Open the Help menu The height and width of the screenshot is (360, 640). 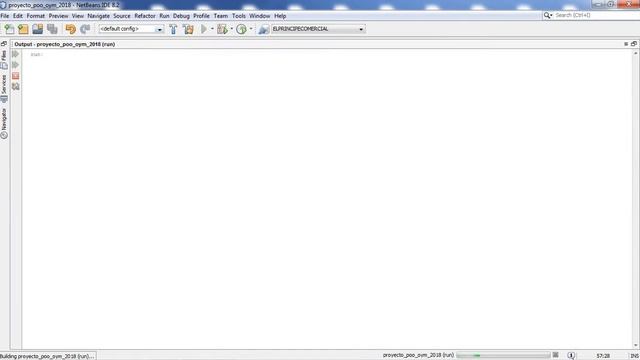[x=280, y=16]
